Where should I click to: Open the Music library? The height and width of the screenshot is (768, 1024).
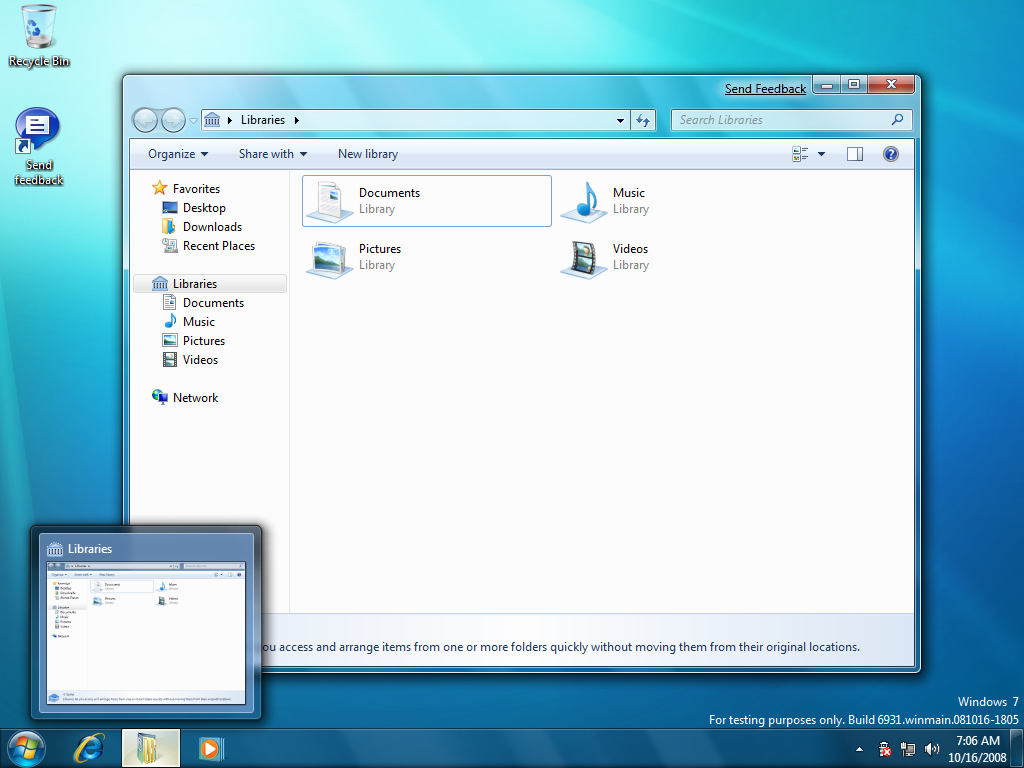click(583, 201)
